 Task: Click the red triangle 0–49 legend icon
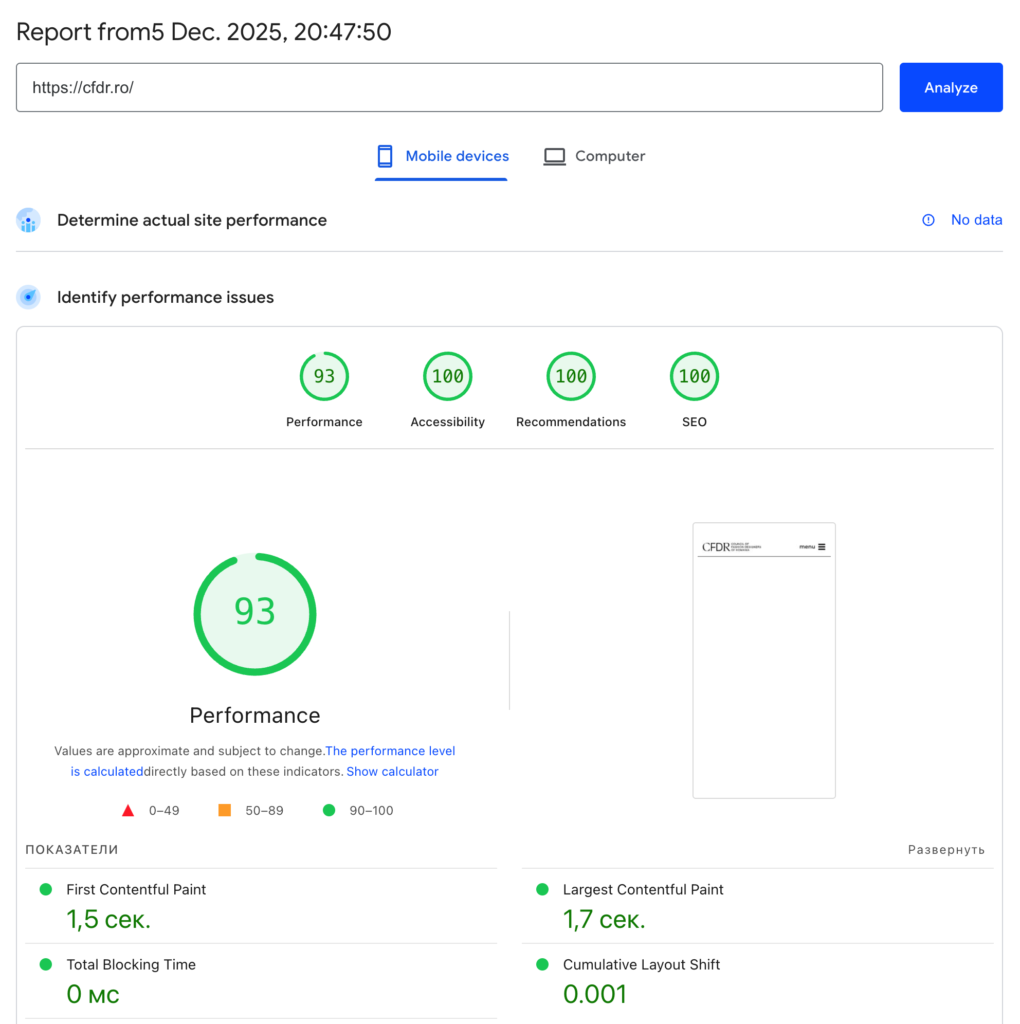[128, 810]
